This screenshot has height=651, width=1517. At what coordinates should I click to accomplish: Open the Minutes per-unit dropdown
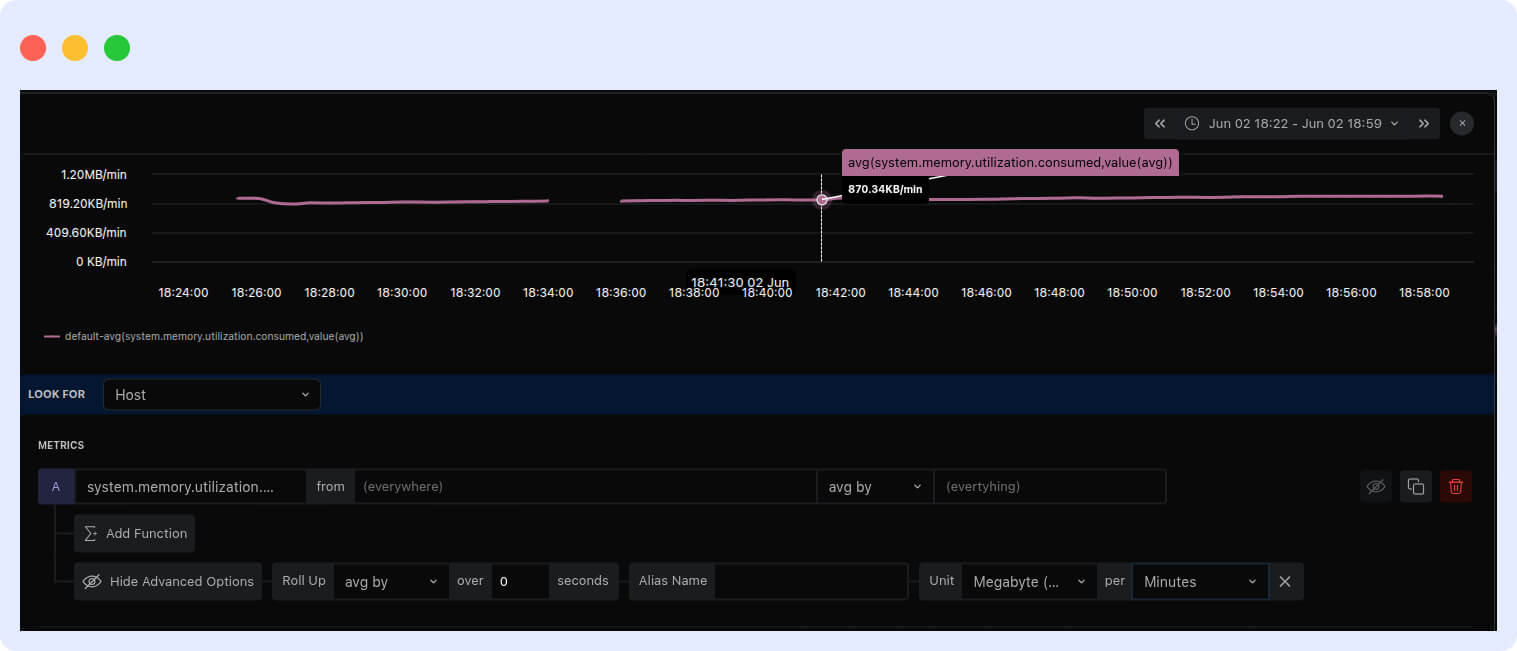tap(1199, 581)
